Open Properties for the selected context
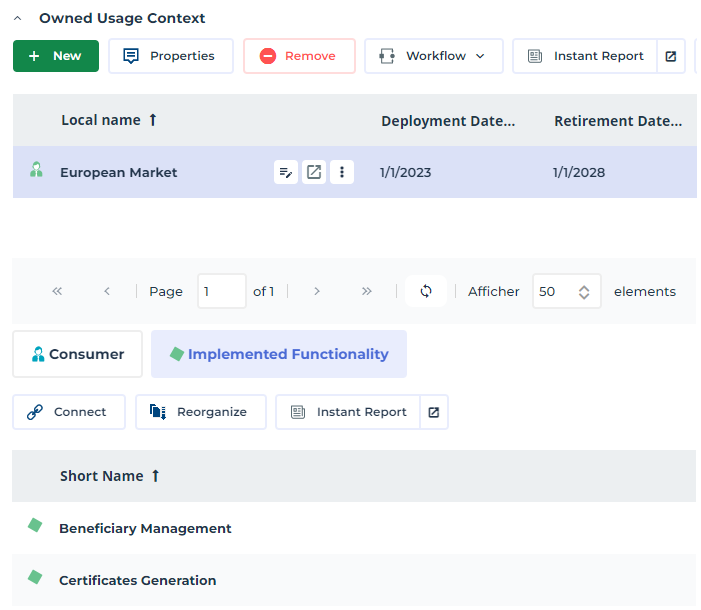The image size is (701, 610). tap(170, 56)
